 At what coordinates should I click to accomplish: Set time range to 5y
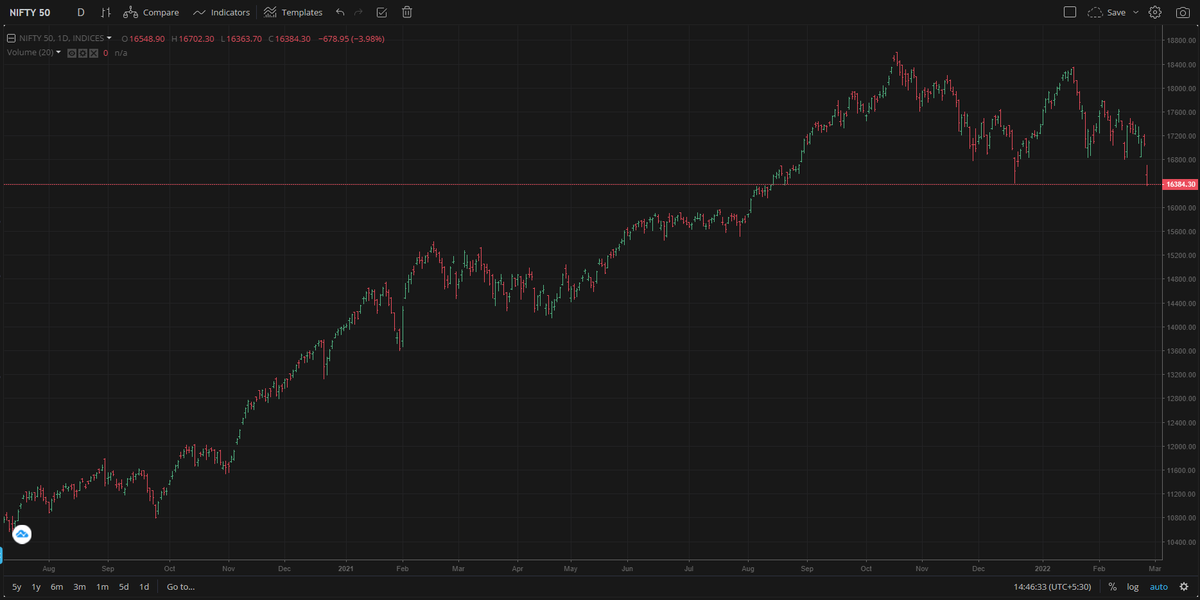[x=16, y=587]
